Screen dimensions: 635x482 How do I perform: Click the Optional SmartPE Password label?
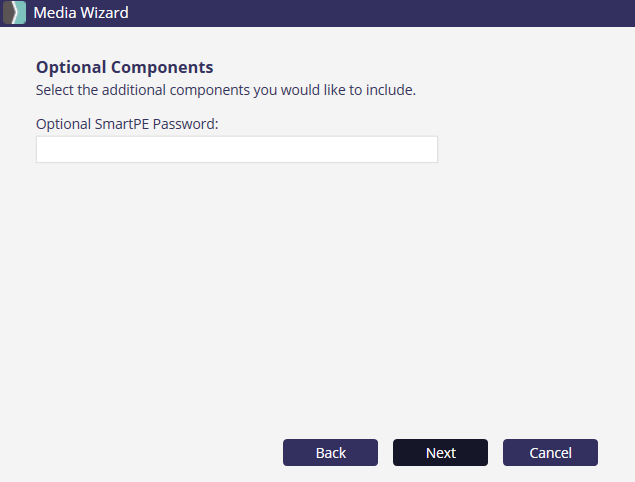click(127, 124)
